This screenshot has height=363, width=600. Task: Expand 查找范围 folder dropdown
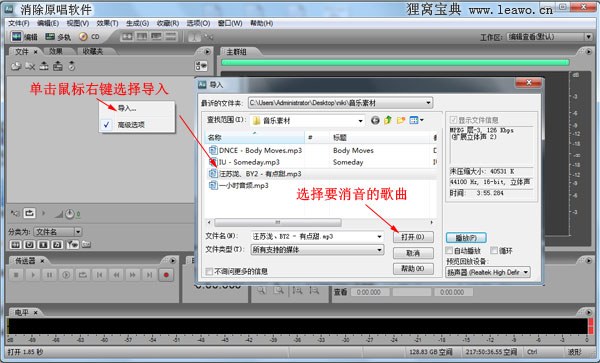(x=360, y=121)
